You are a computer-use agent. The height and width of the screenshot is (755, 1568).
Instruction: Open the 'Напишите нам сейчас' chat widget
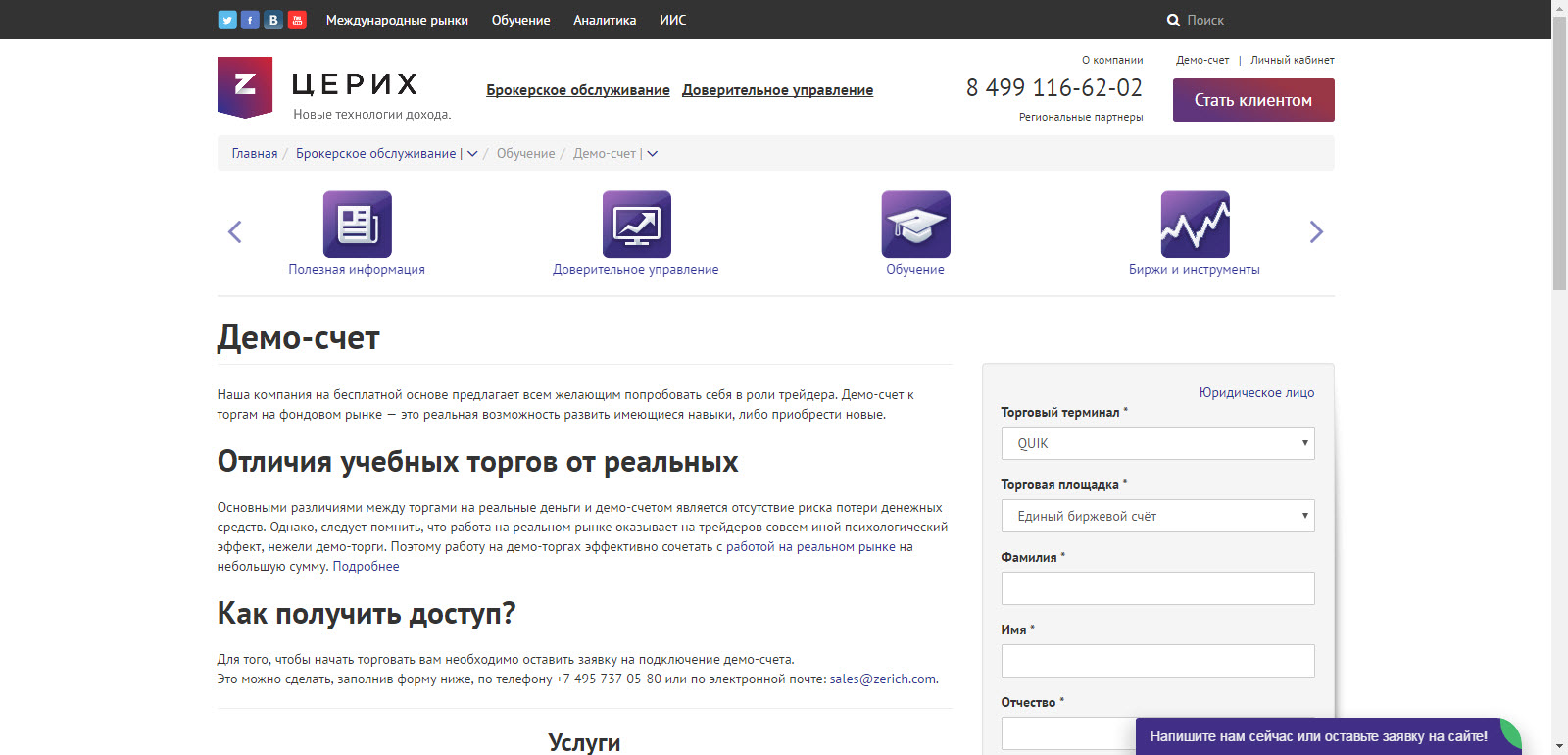(1328, 736)
